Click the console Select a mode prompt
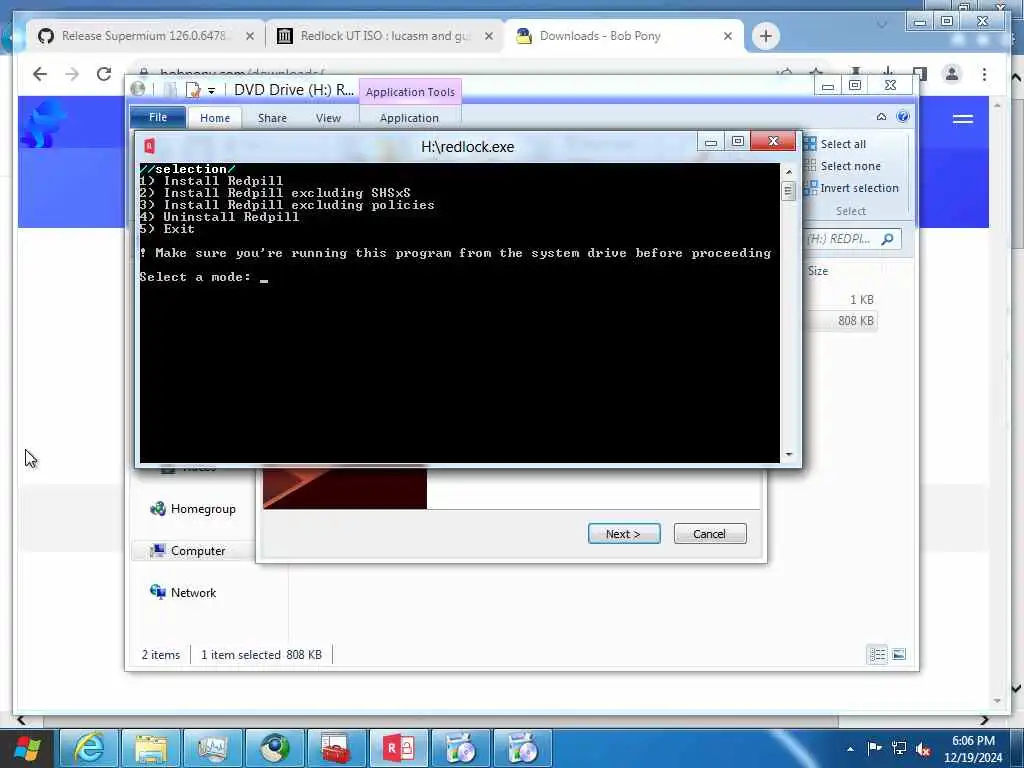This screenshot has width=1024, height=768. click(x=195, y=277)
